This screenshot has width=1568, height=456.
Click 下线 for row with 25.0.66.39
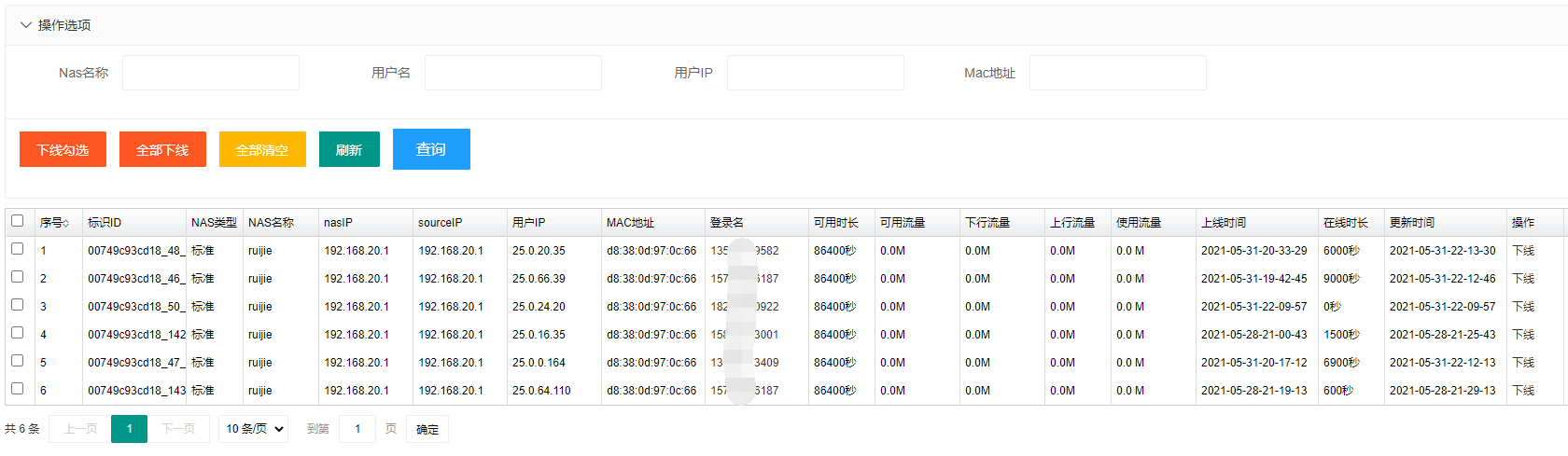tap(1523, 279)
